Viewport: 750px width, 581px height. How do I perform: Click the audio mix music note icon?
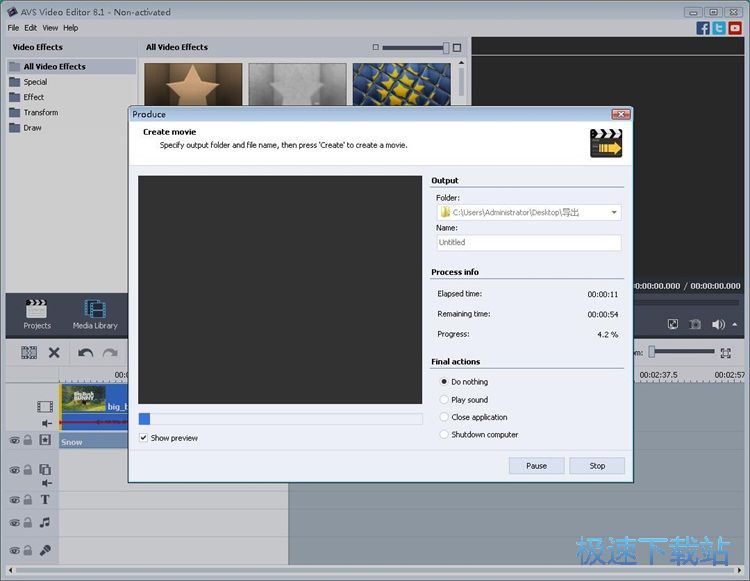tap(45, 522)
